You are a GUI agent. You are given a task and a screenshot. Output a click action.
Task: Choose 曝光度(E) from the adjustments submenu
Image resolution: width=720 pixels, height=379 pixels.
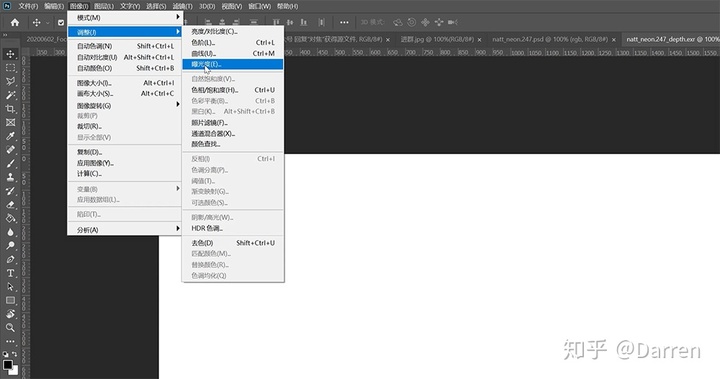coord(233,64)
